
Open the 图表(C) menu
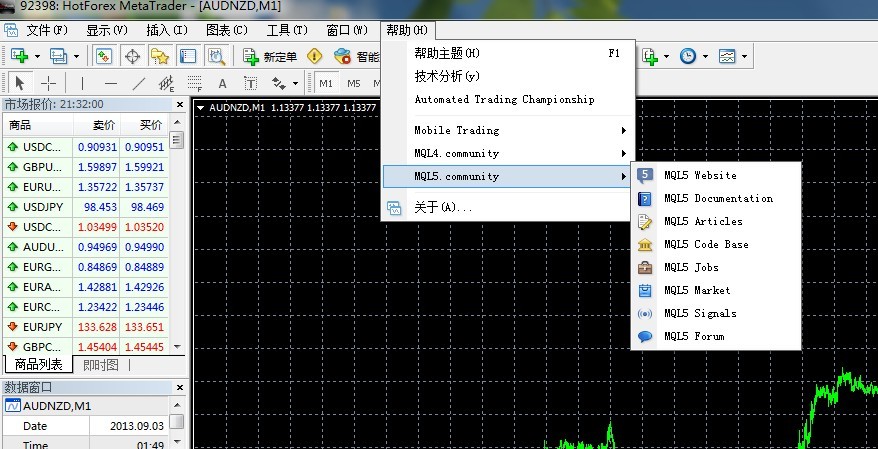point(227,30)
